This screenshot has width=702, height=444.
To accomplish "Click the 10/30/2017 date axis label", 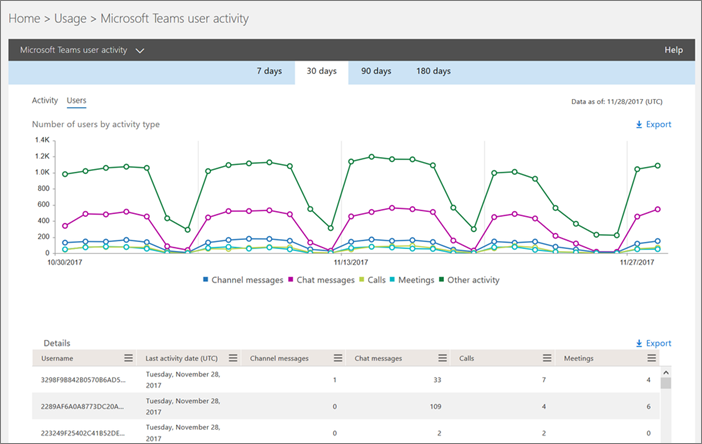I will pos(65,262).
